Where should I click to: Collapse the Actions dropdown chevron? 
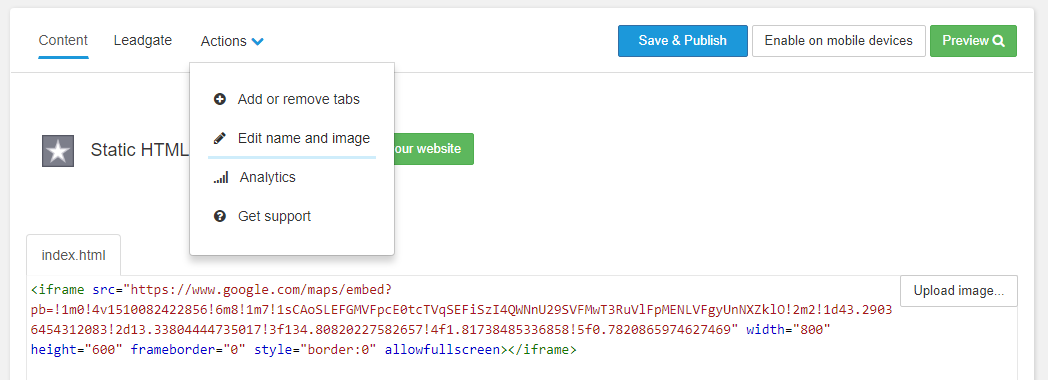(x=257, y=41)
